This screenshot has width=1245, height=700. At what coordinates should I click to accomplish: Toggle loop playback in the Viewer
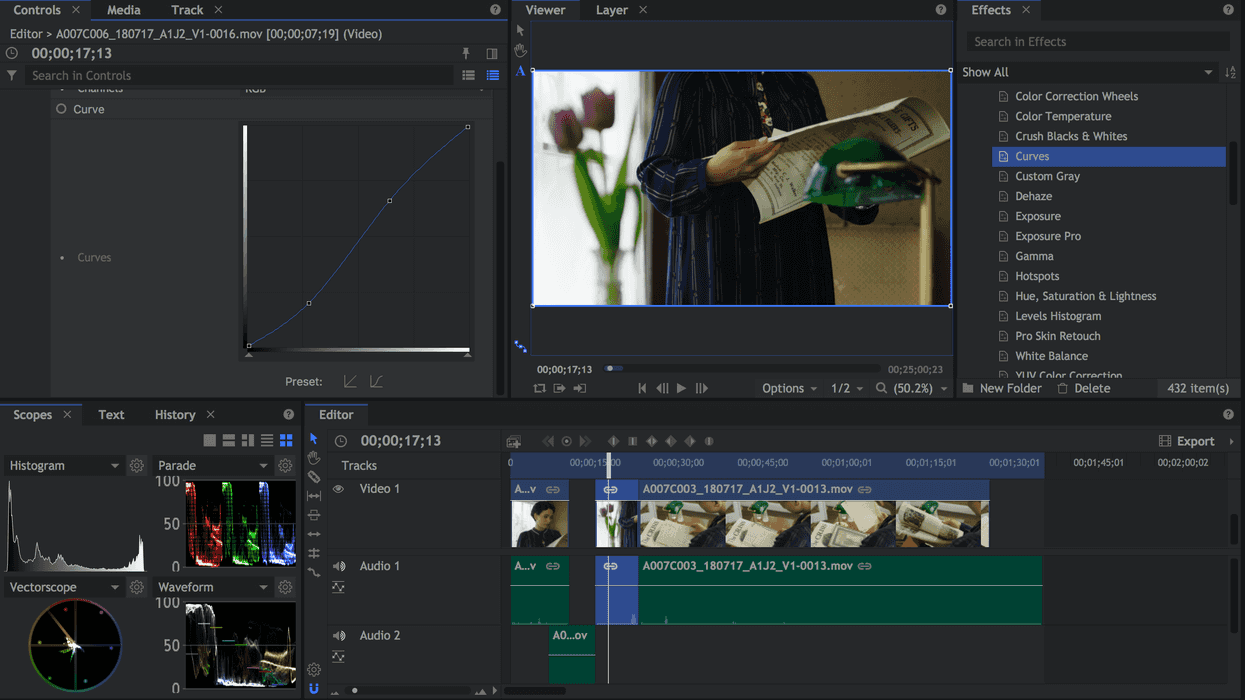[540, 388]
